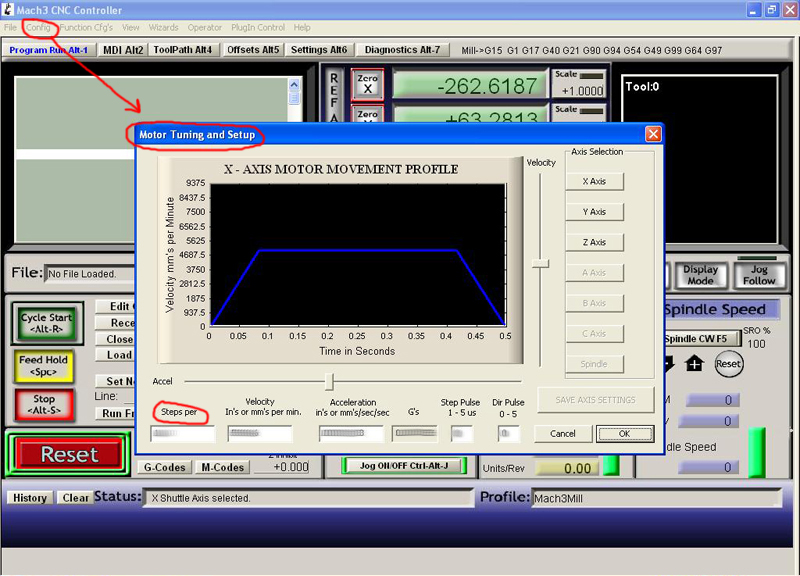Select the Program Run Alt-1 tab
Screen dimensions: 800x576
48,50
